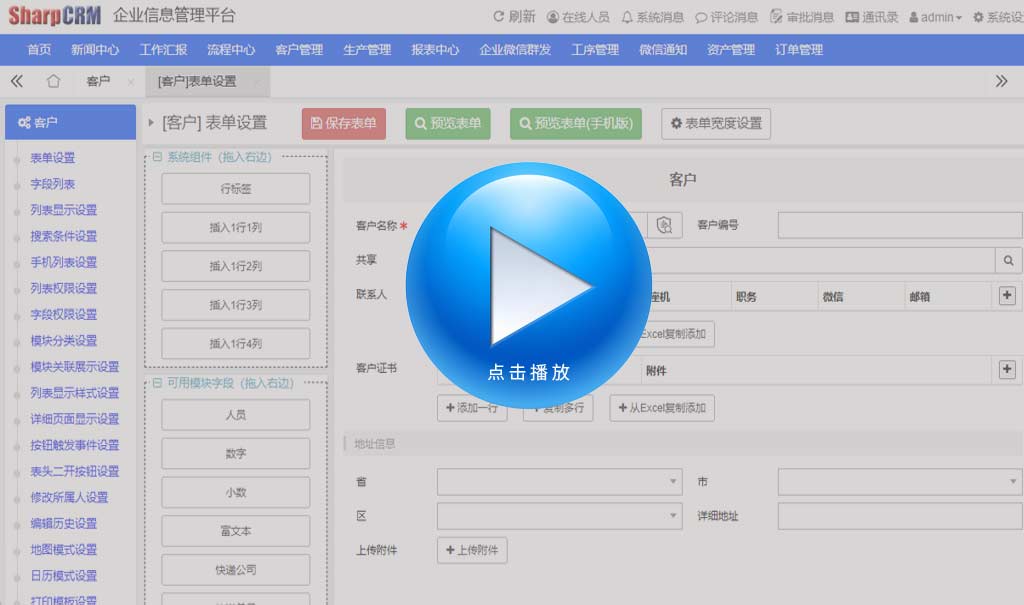Expand the district dropdown
1024x605 pixels.
click(x=560, y=516)
